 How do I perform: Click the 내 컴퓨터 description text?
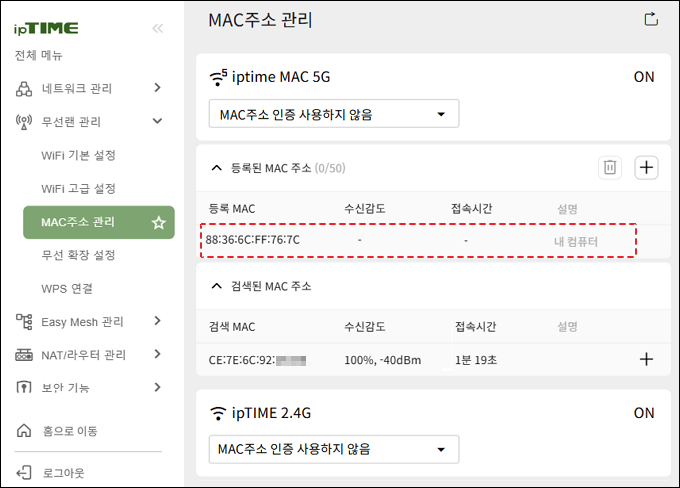(x=576, y=242)
